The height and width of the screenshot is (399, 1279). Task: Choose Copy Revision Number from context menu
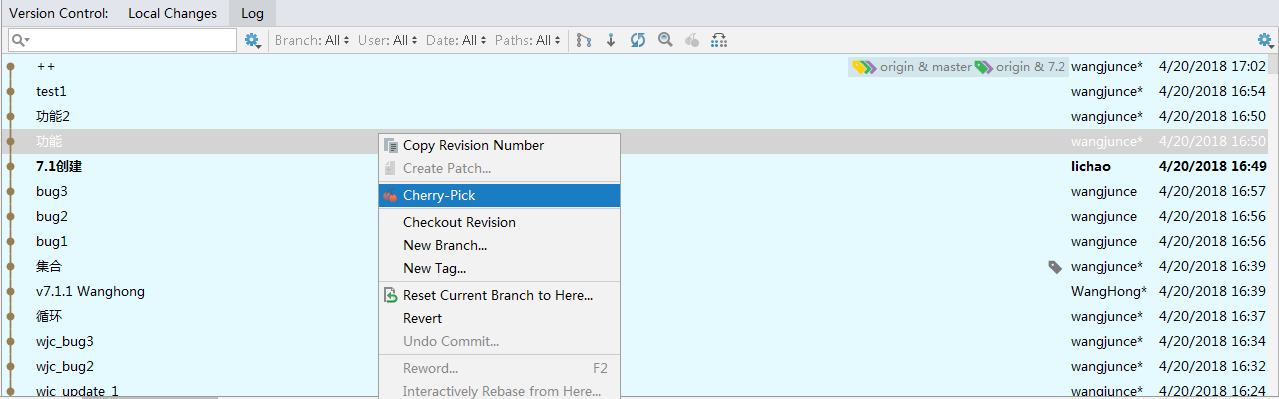pos(499,145)
